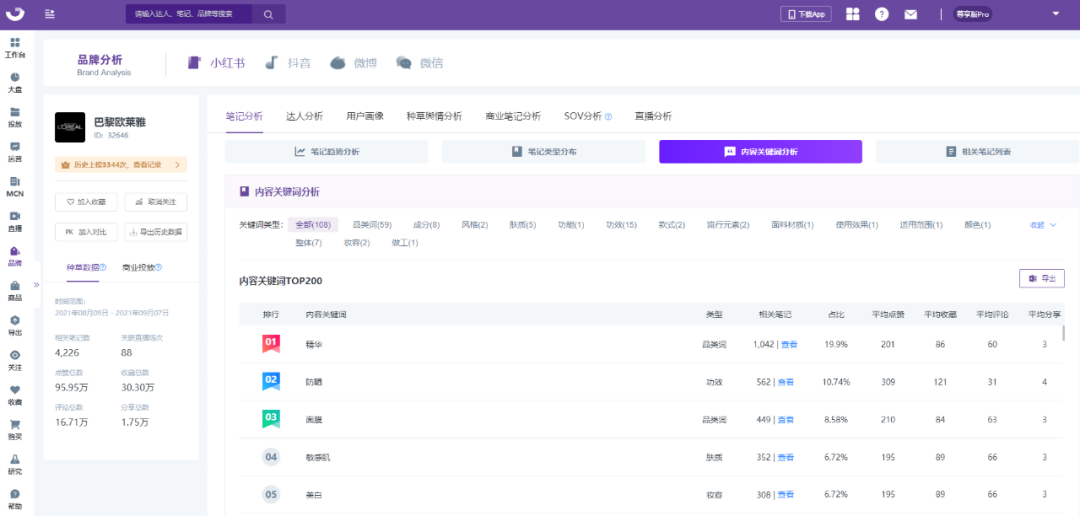Open the 商品 sidebar icon
This screenshot has height=516, width=1080.
coord(15,291)
